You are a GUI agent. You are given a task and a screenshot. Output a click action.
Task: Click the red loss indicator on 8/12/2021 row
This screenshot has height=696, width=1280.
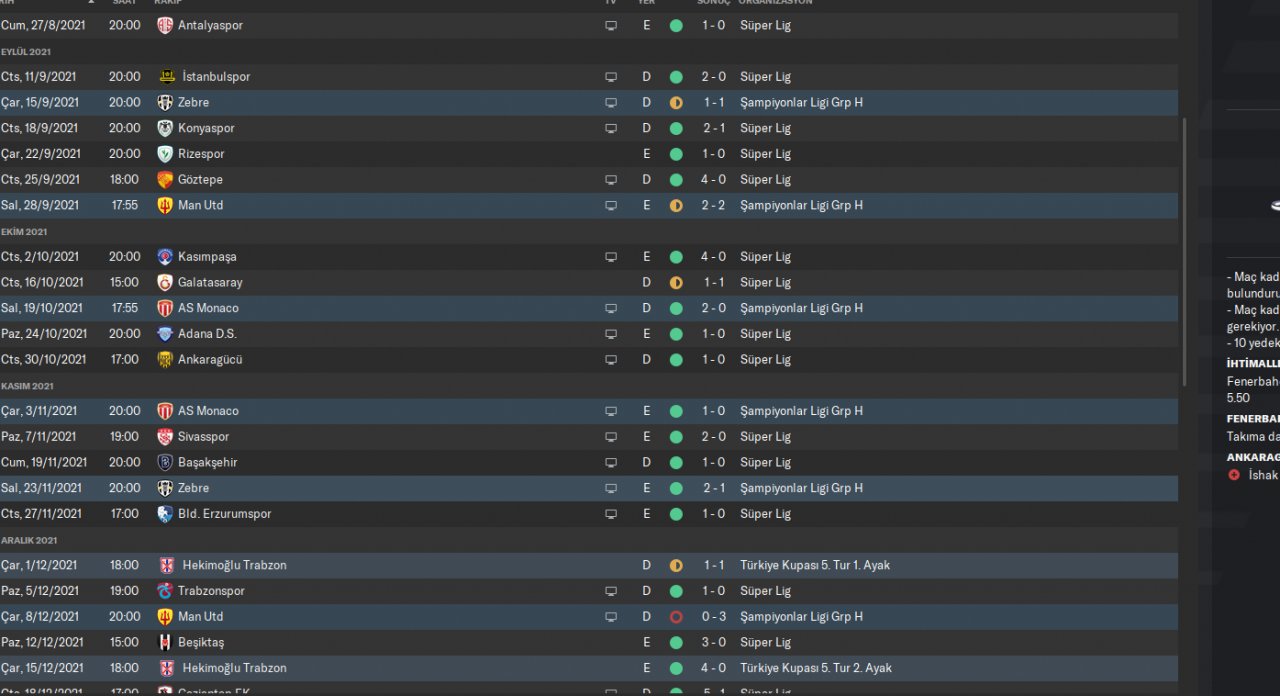pyautogui.click(x=676, y=617)
